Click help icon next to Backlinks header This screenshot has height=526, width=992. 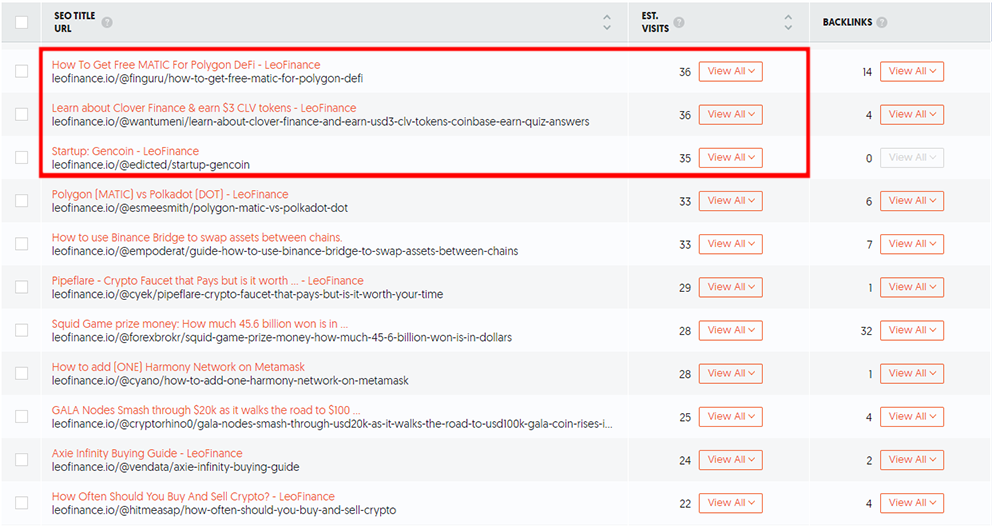point(881,22)
